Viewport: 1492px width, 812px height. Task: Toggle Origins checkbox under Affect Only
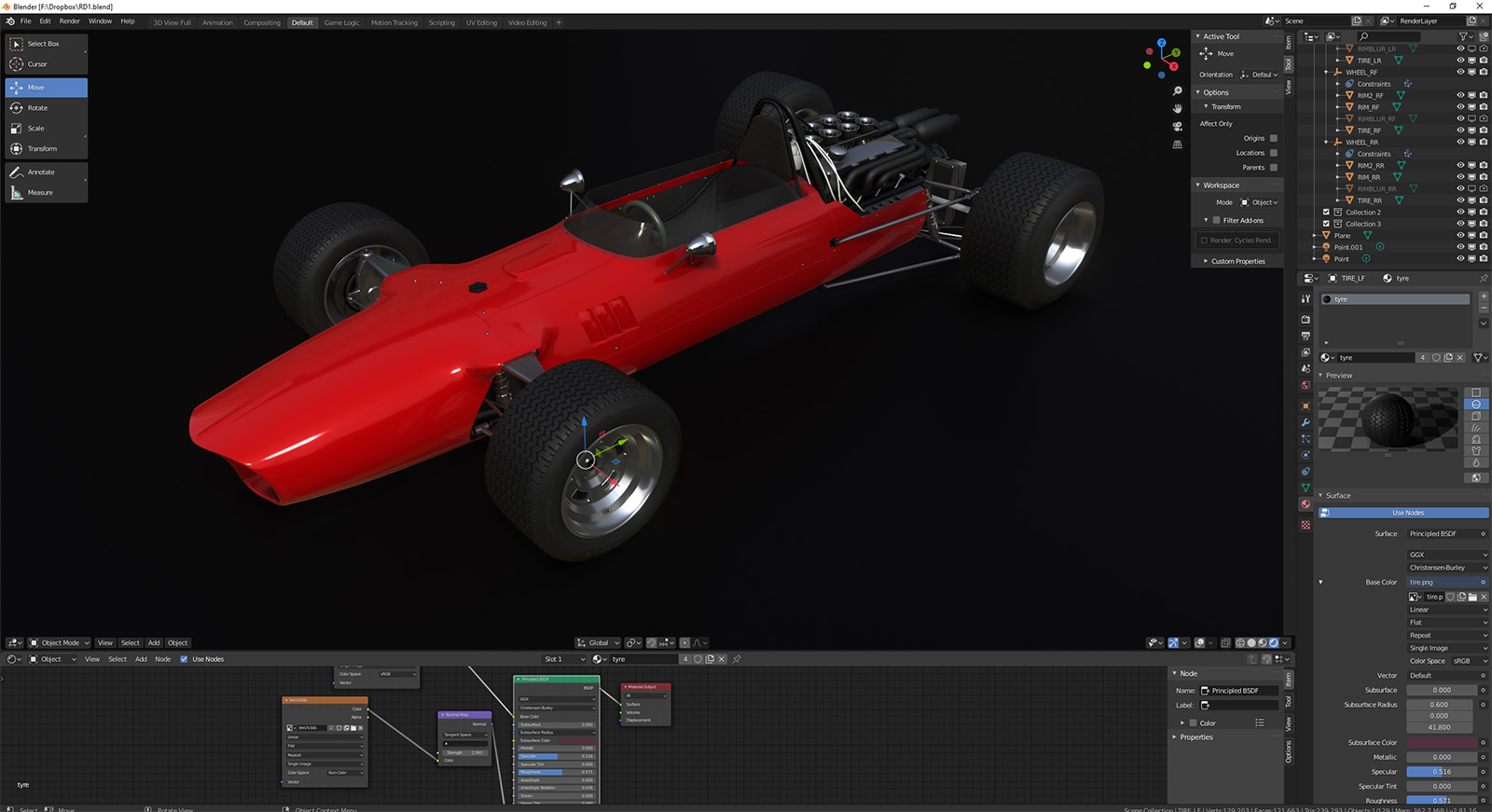point(1274,138)
